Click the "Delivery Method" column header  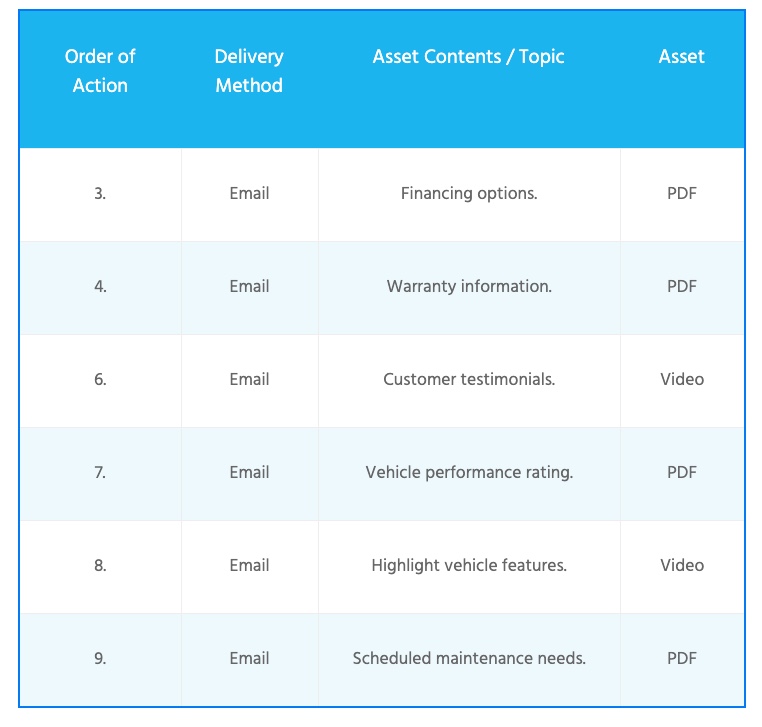(x=249, y=71)
